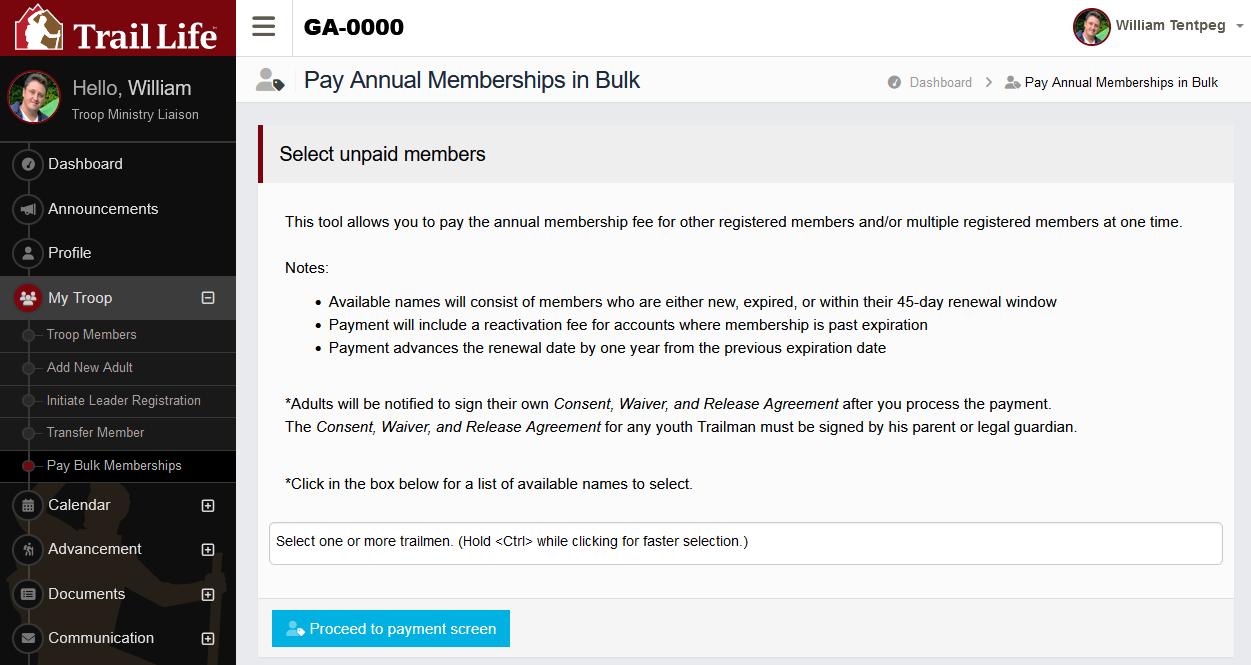Expand the Calendar submenu
Viewport: 1251px width, 665px height.
[208, 505]
